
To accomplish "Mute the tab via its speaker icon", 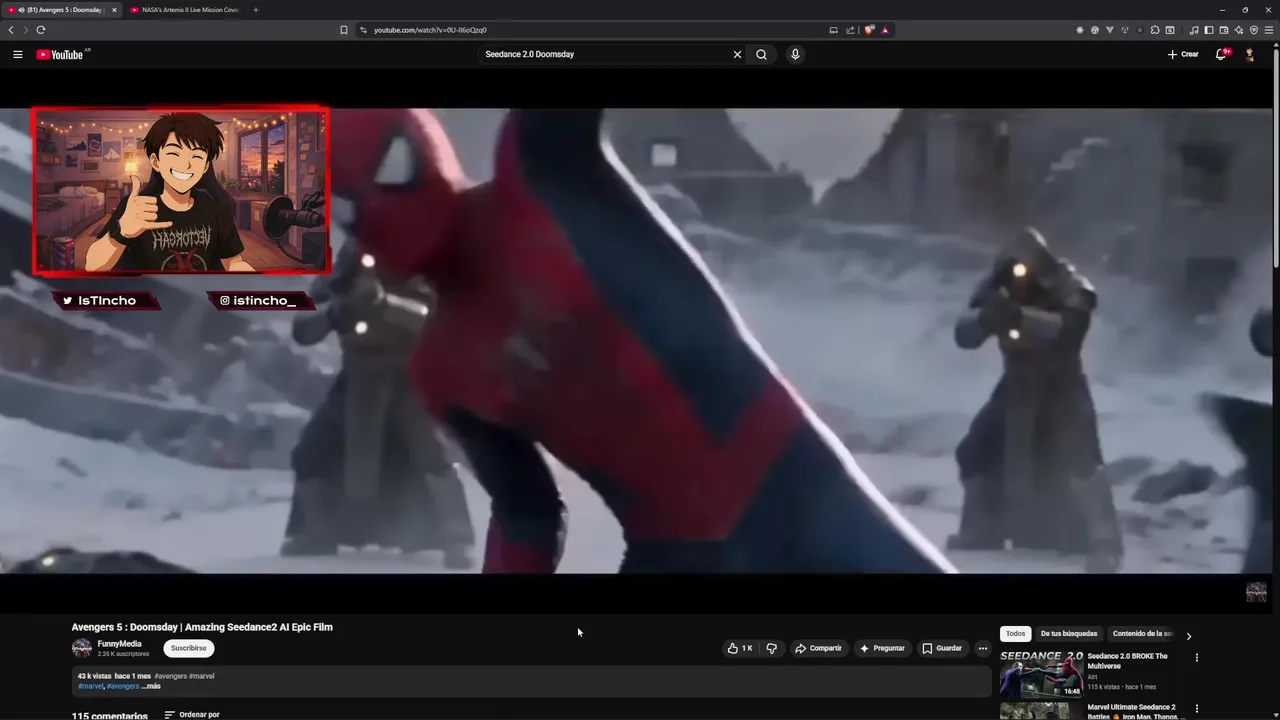I will (21, 10).
